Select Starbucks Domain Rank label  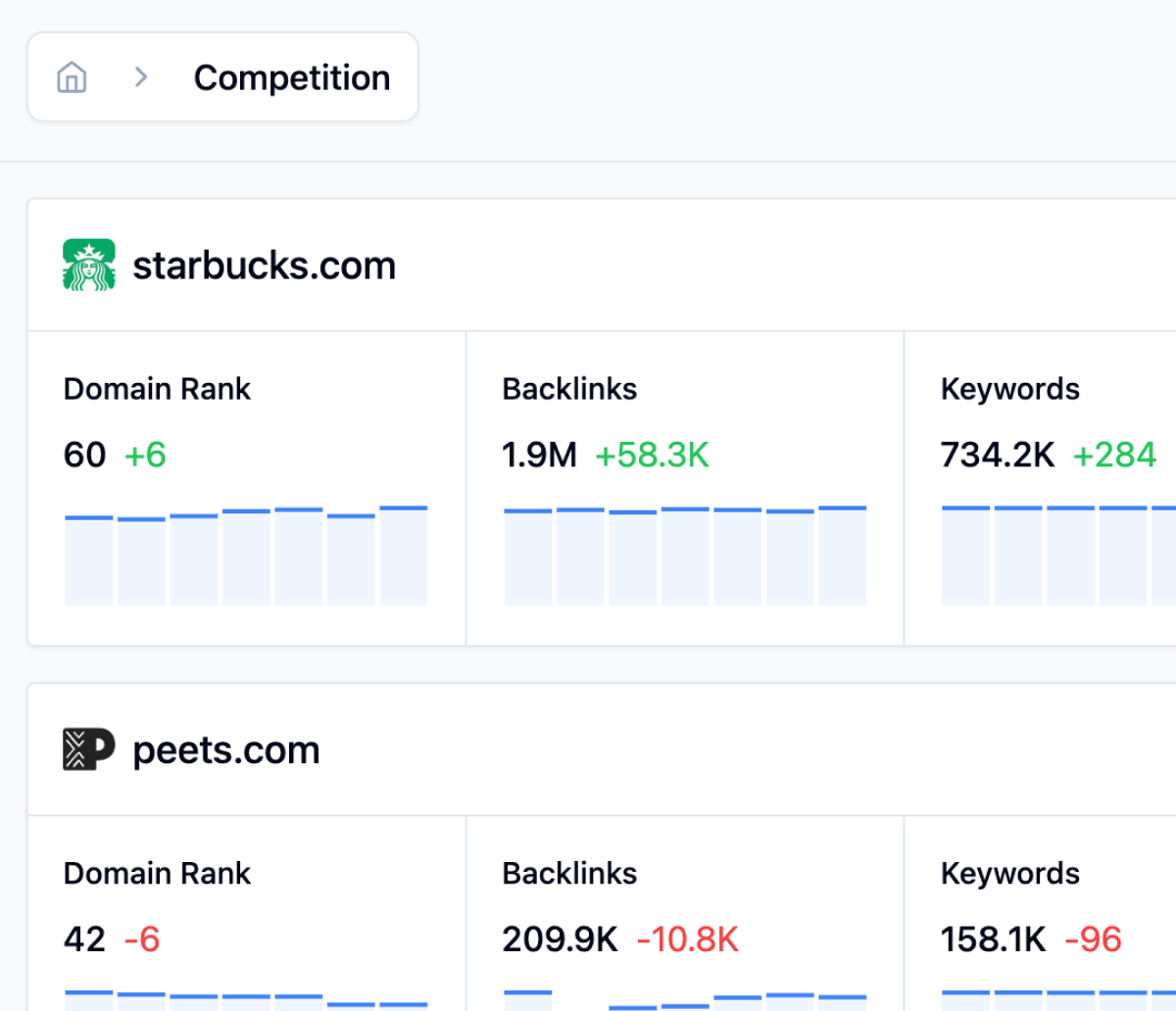tap(157, 389)
